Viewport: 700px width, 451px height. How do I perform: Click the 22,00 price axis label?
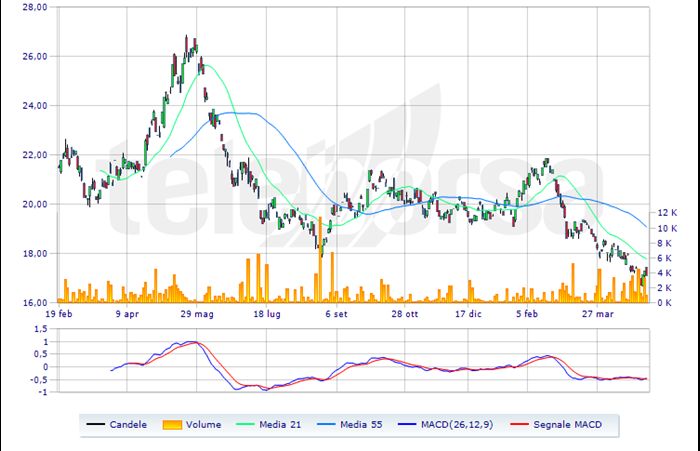(x=34, y=155)
